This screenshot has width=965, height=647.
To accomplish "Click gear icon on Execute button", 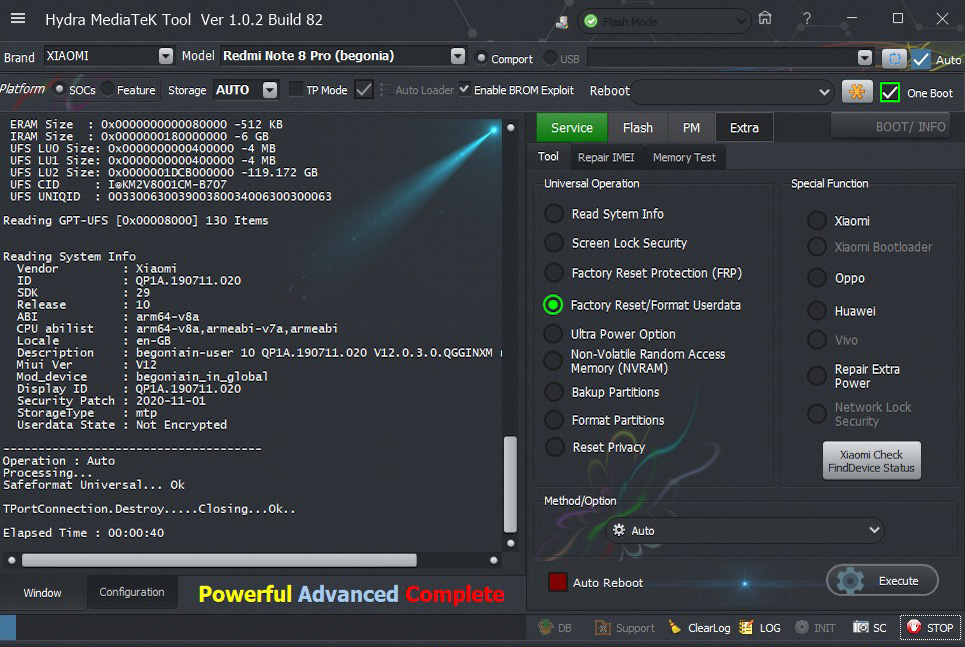I will tap(851, 581).
